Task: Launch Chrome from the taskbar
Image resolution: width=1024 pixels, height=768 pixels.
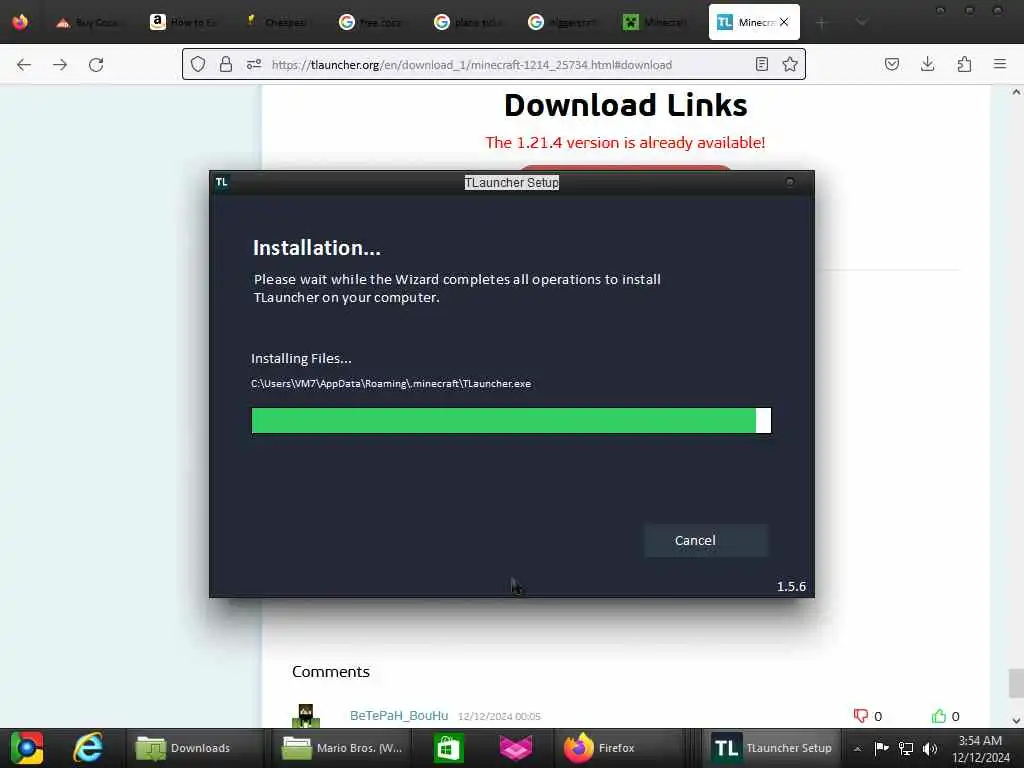Action: pyautogui.click(x=27, y=748)
